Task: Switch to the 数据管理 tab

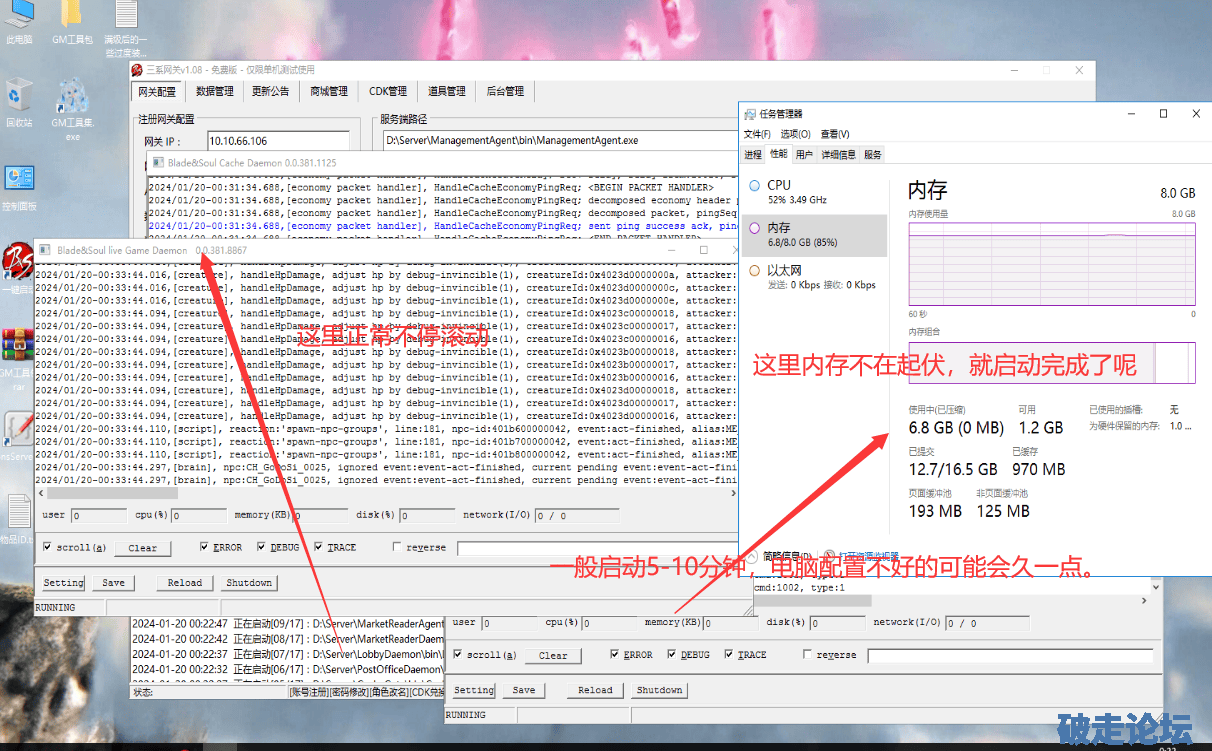Action: click(x=214, y=91)
